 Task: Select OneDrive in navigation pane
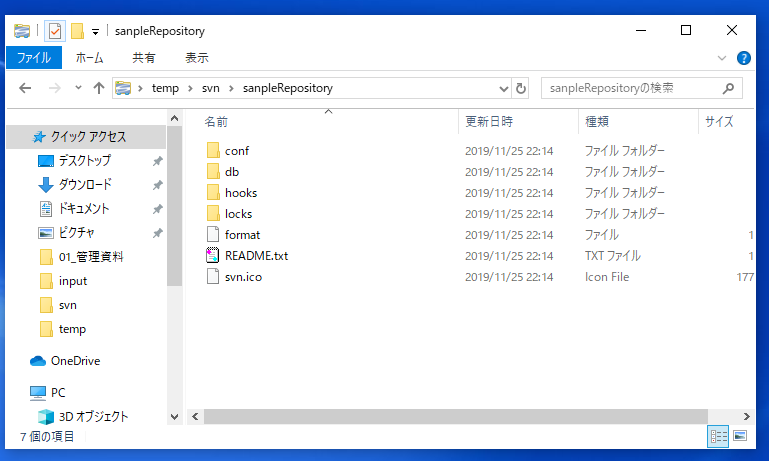[76, 361]
